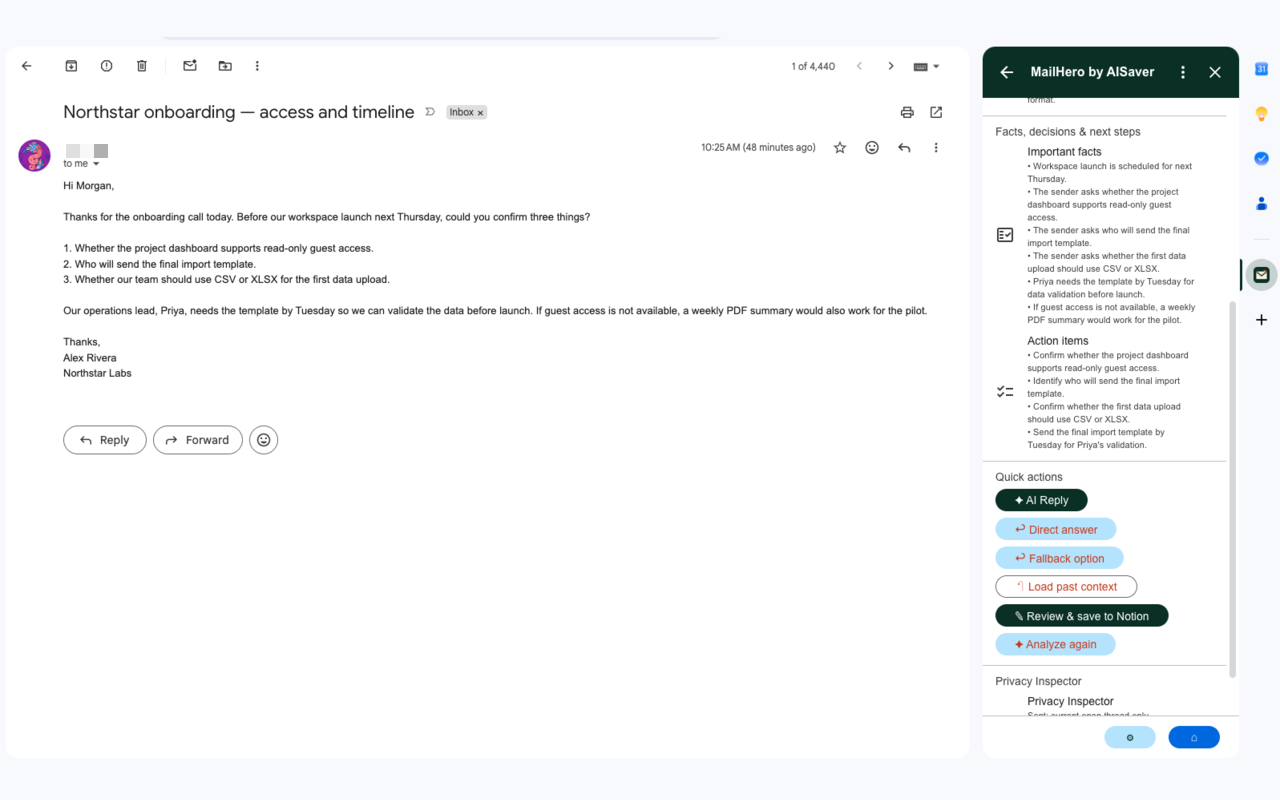Click the MailHero panel scrollbar
The height and width of the screenshot is (800, 1280).
click(x=1232, y=488)
